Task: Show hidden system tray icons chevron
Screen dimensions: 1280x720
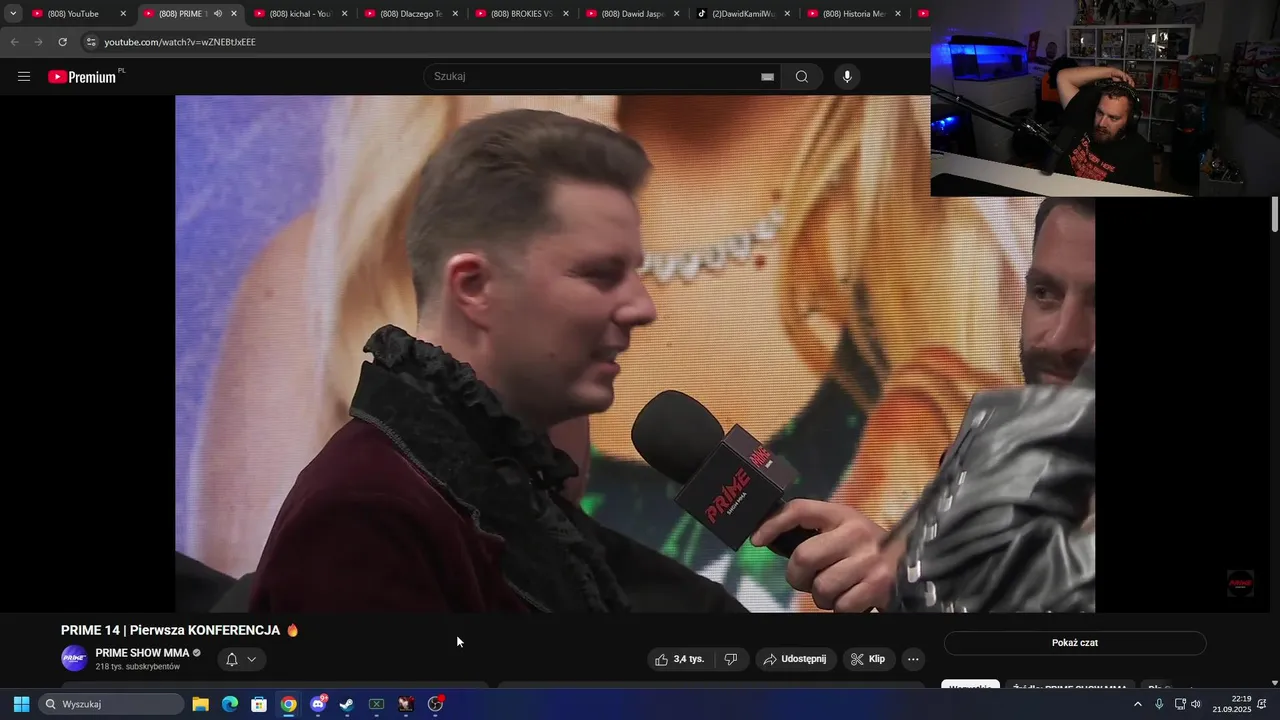Action: click(1137, 704)
